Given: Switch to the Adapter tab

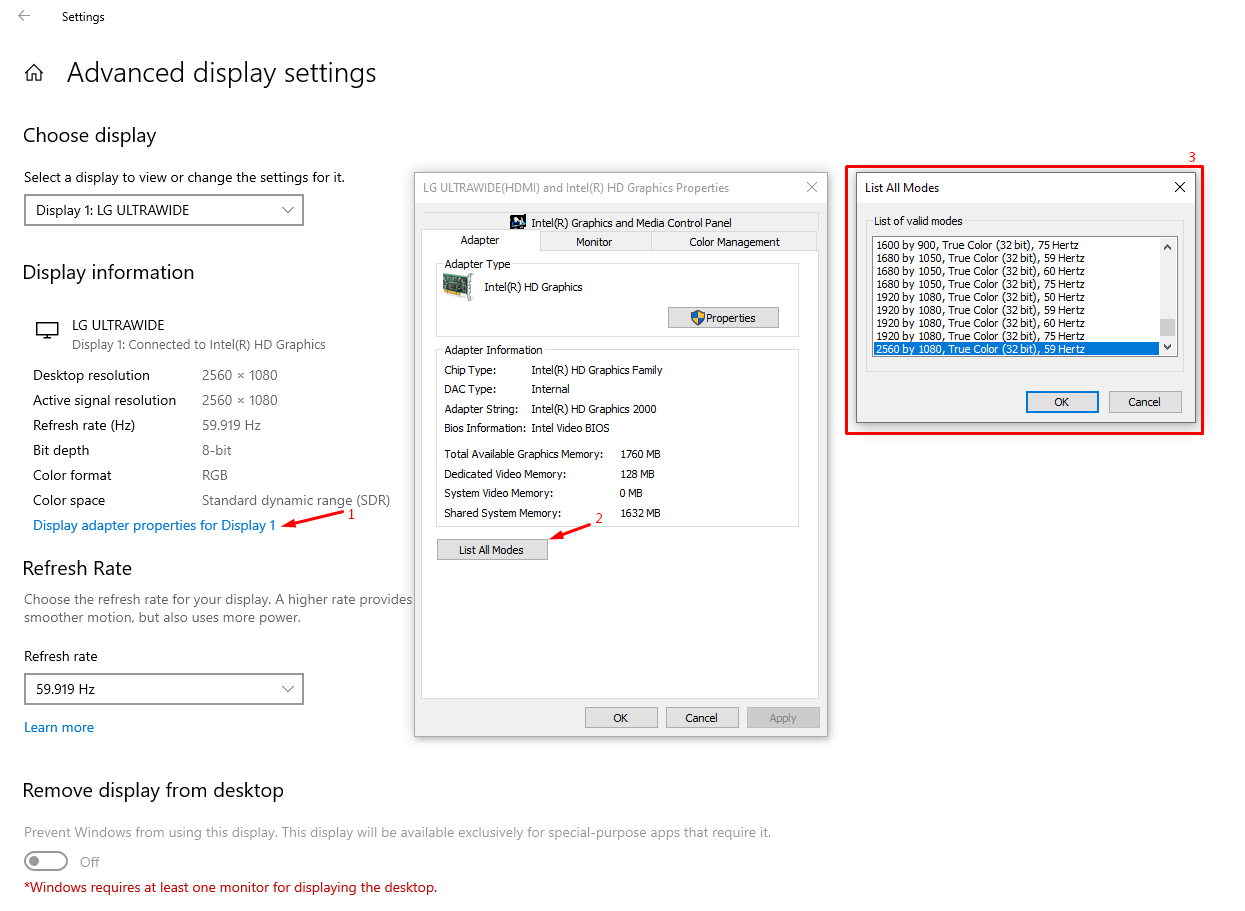Looking at the screenshot, I should [480, 240].
